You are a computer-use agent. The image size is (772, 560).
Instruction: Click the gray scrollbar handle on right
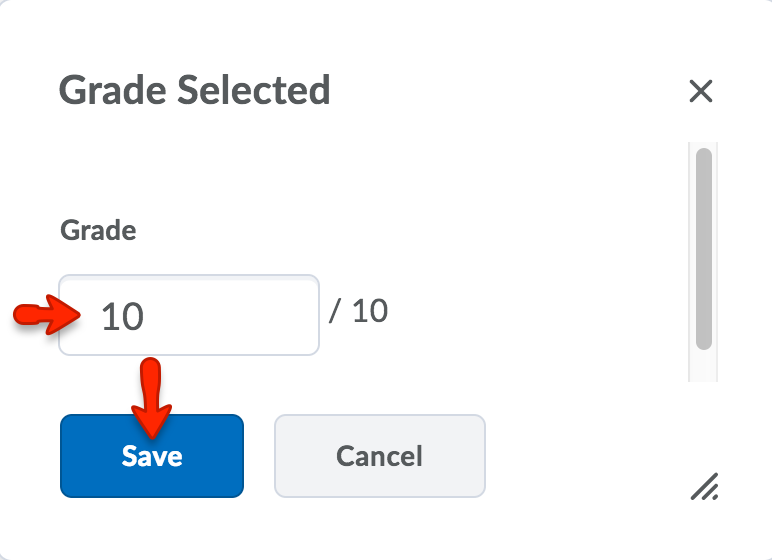(x=703, y=248)
